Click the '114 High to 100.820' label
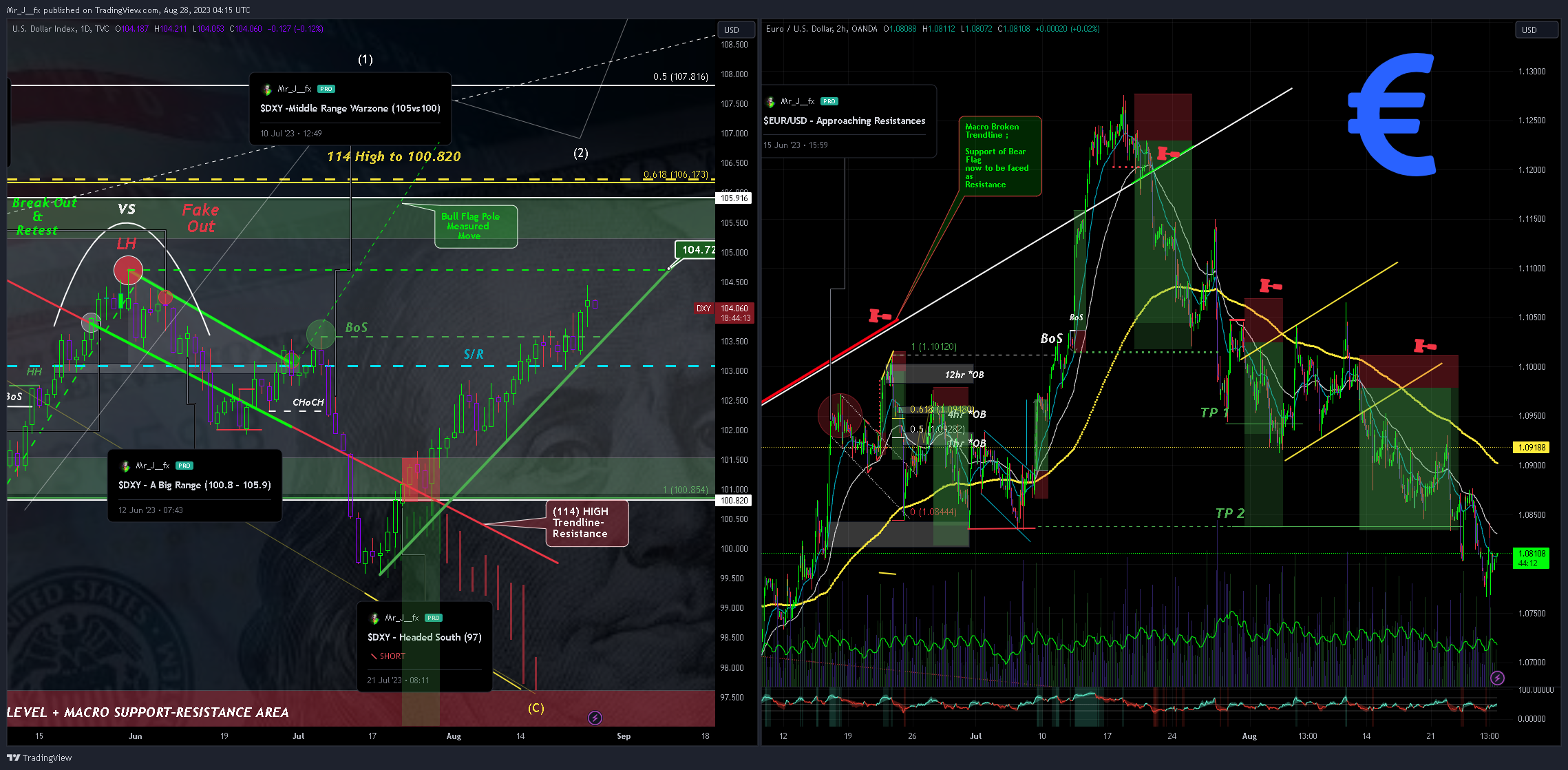This screenshot has height=770, width=1568. [394, 156]
